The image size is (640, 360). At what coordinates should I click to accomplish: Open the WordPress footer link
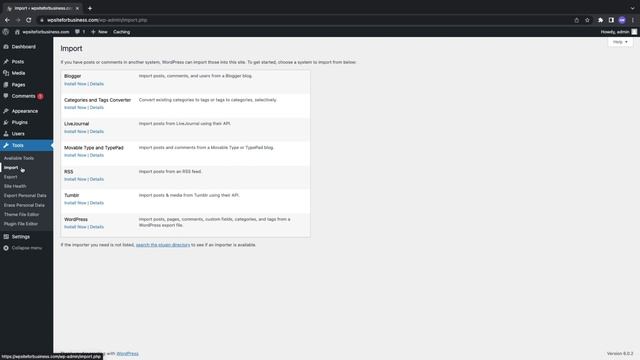(127, 353)
